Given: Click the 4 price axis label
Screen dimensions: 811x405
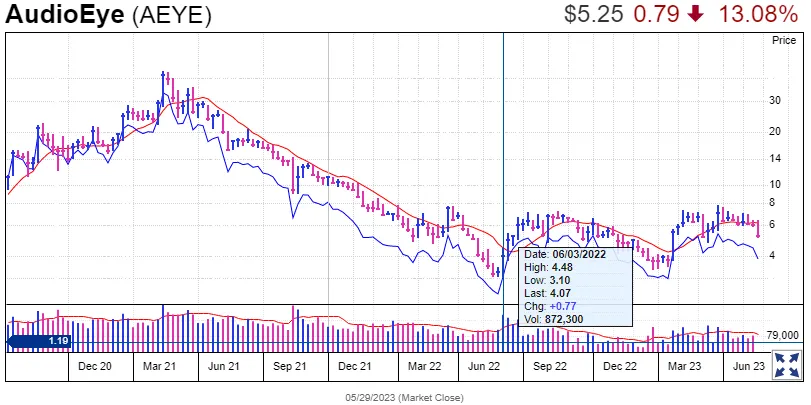Looking at the screenshot, I should 772,256.
